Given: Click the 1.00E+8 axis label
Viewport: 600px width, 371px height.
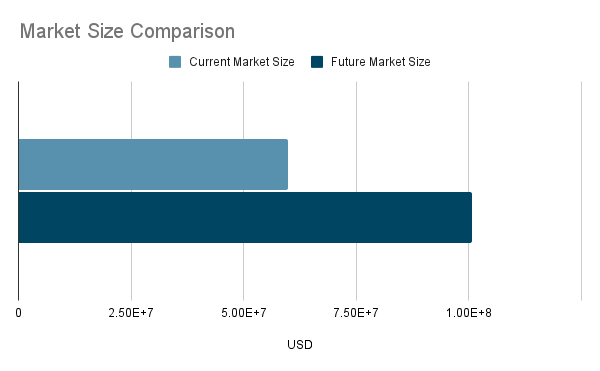Looking at the screenshot, I should (x=468, y=313).
